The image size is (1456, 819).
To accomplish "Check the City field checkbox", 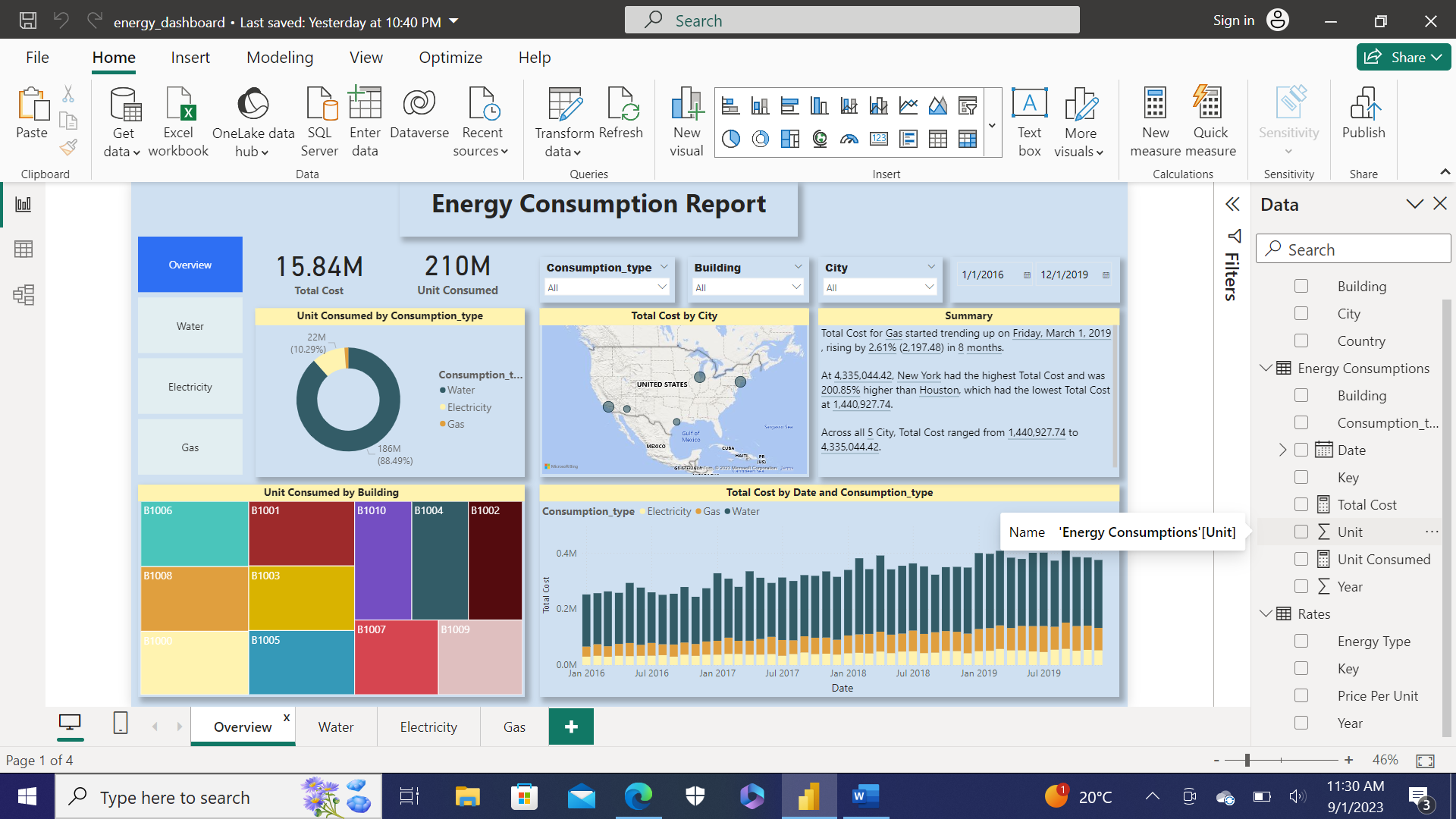I will [x=1302, y=313].
